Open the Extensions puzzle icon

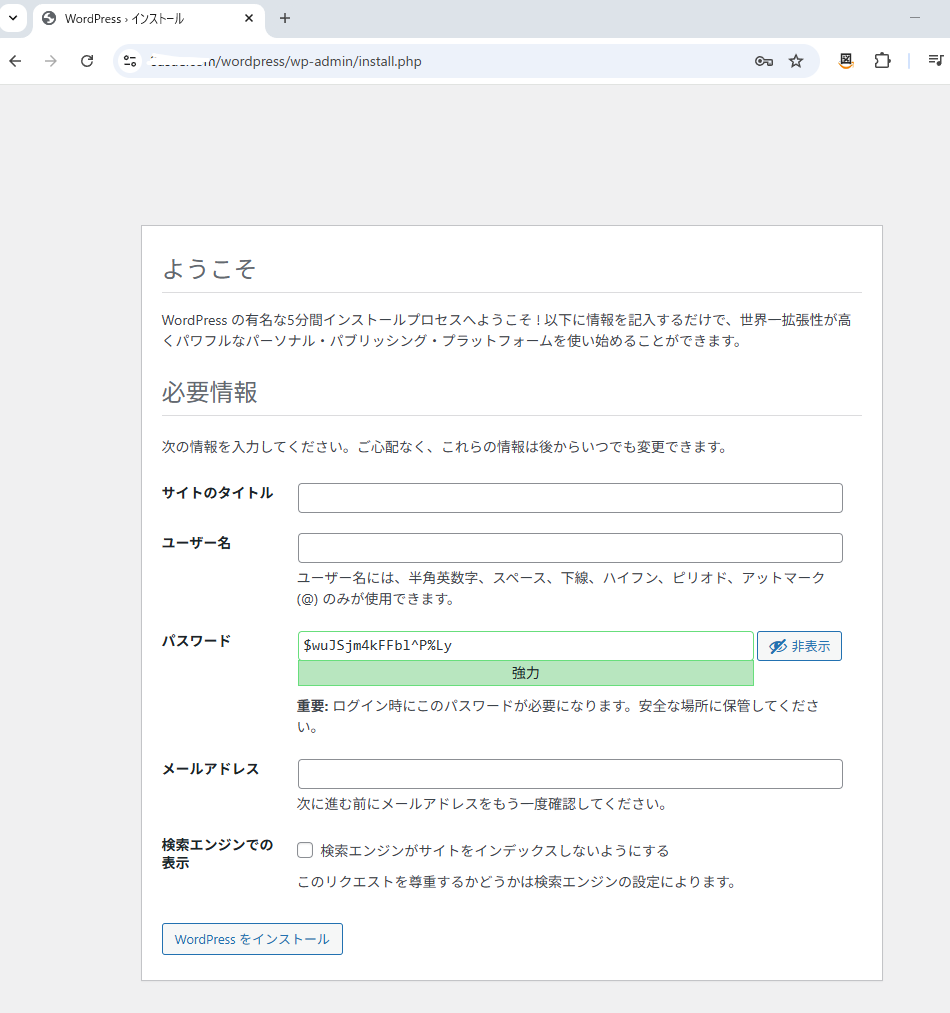882,61
